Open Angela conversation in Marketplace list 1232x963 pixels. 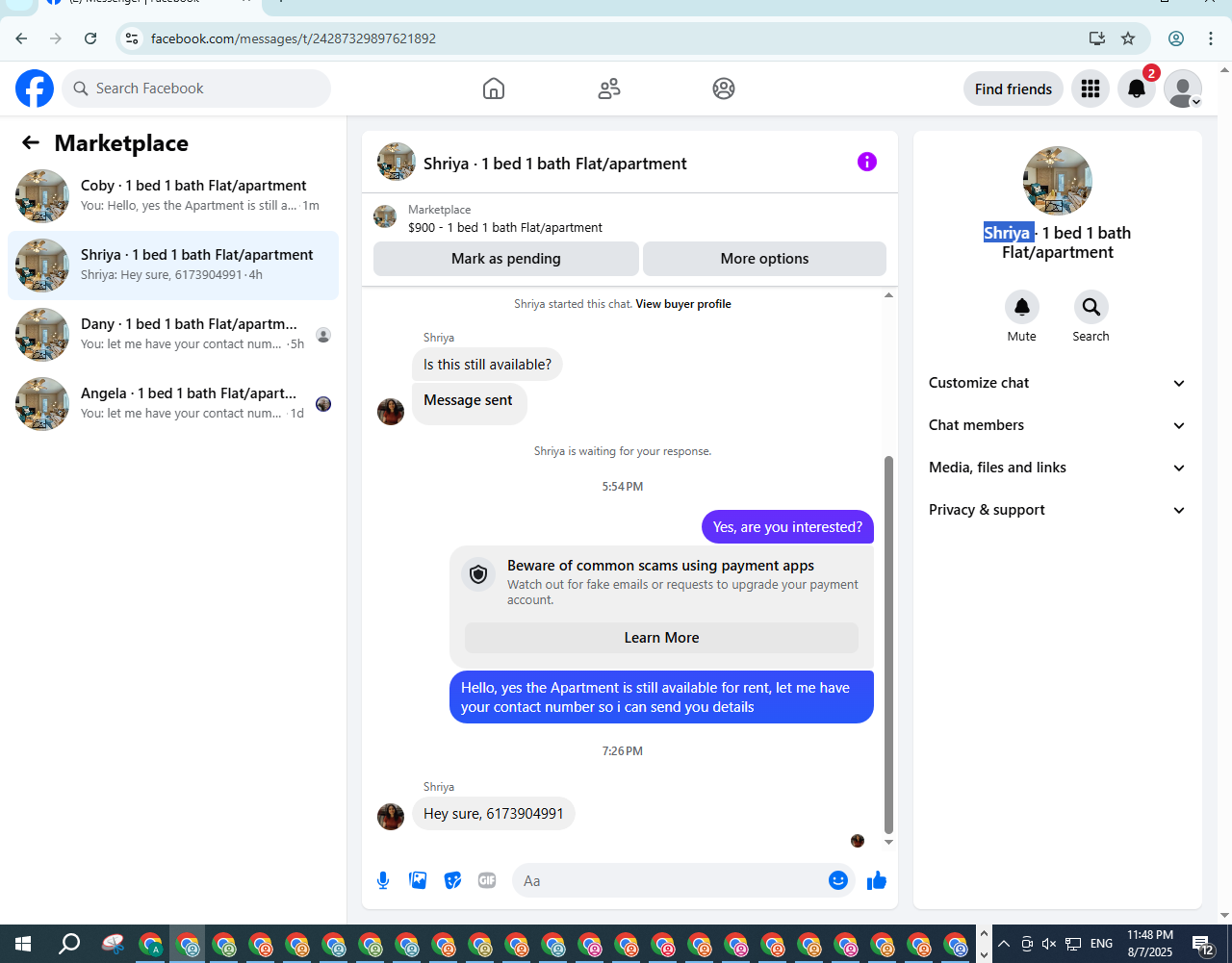click(x=173, y=403)
